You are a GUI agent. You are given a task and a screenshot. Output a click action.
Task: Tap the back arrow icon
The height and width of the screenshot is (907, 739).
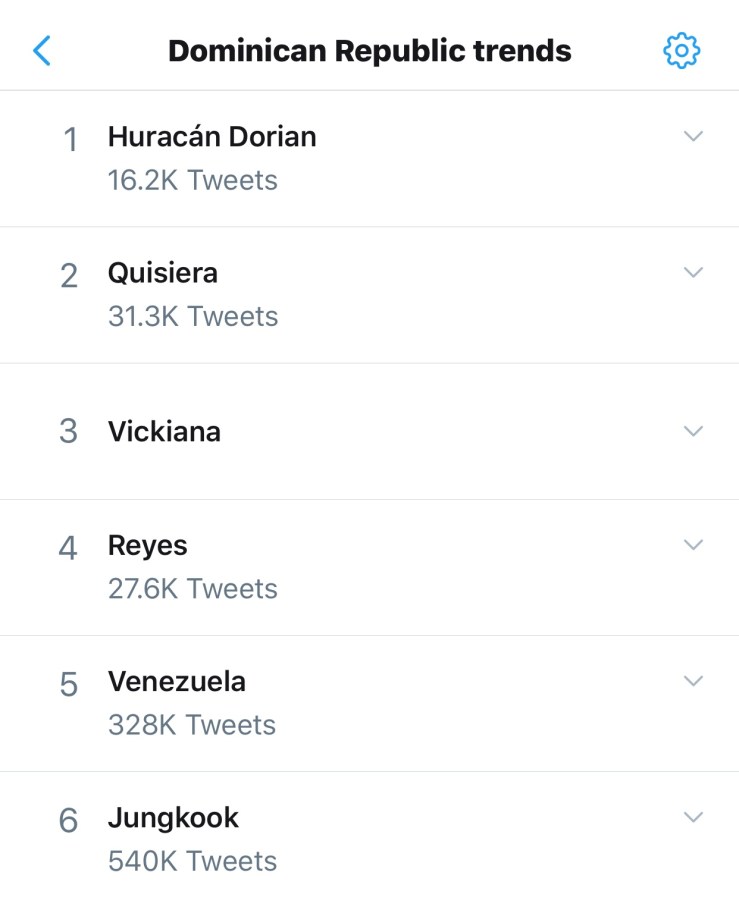tap(42, 50)
